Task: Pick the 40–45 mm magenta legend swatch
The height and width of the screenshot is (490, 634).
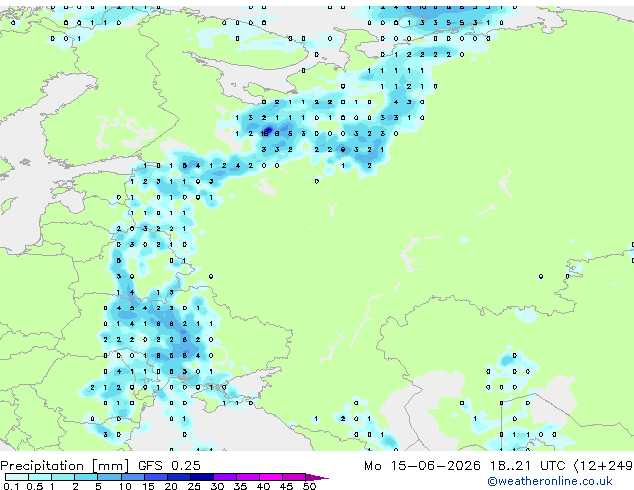Action: pyautogui.click(x=271, y=477)
